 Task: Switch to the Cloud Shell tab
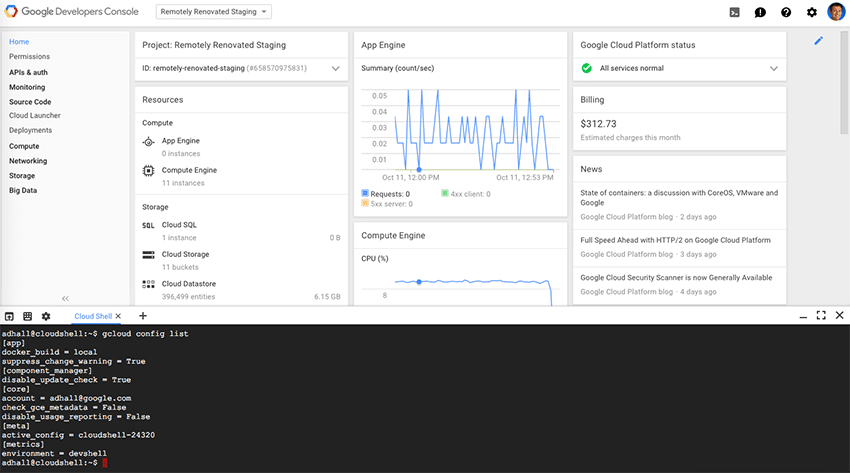pyautogui.click(x=93, y=316)
